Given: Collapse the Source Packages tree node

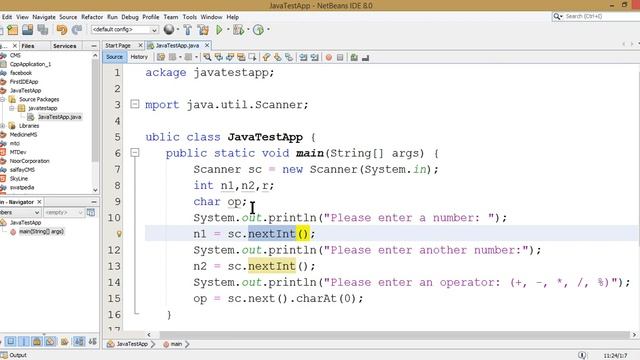Looking at the screenshot, I should click(2, 99).
